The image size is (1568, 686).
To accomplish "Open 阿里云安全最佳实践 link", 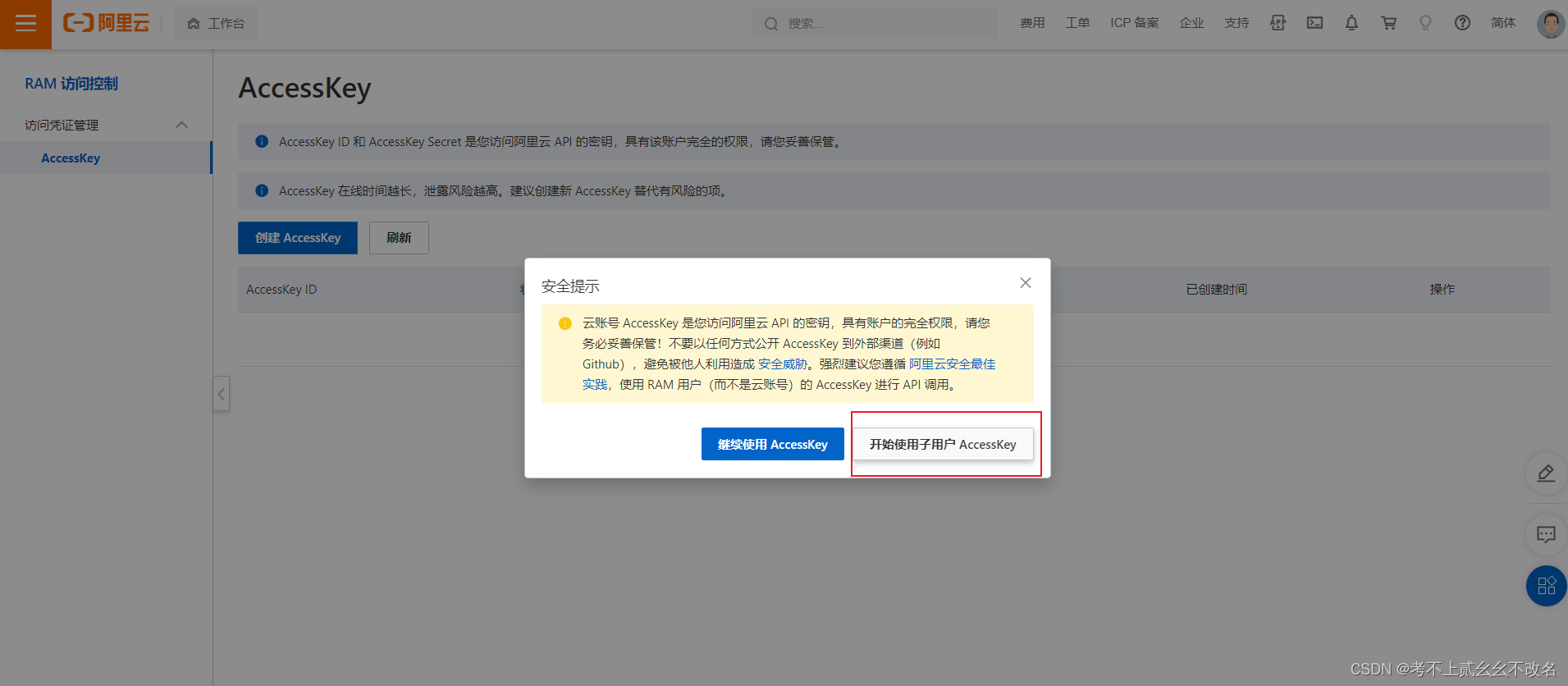I will [952, 364].
